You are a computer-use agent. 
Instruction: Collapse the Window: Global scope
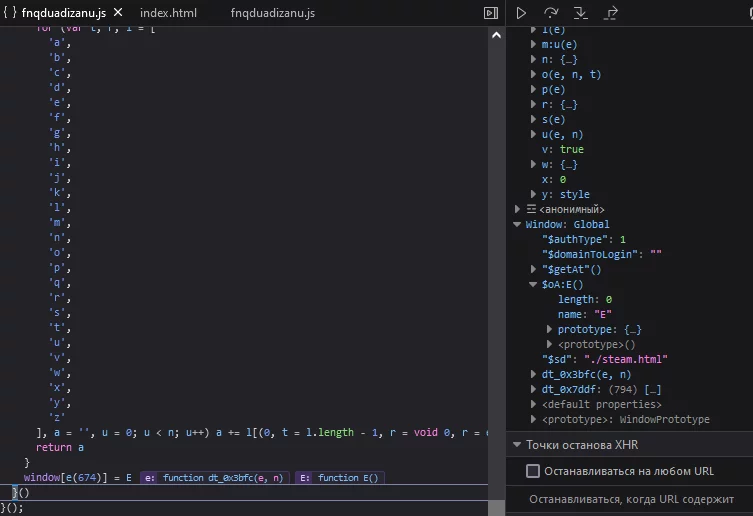(518, 225)
